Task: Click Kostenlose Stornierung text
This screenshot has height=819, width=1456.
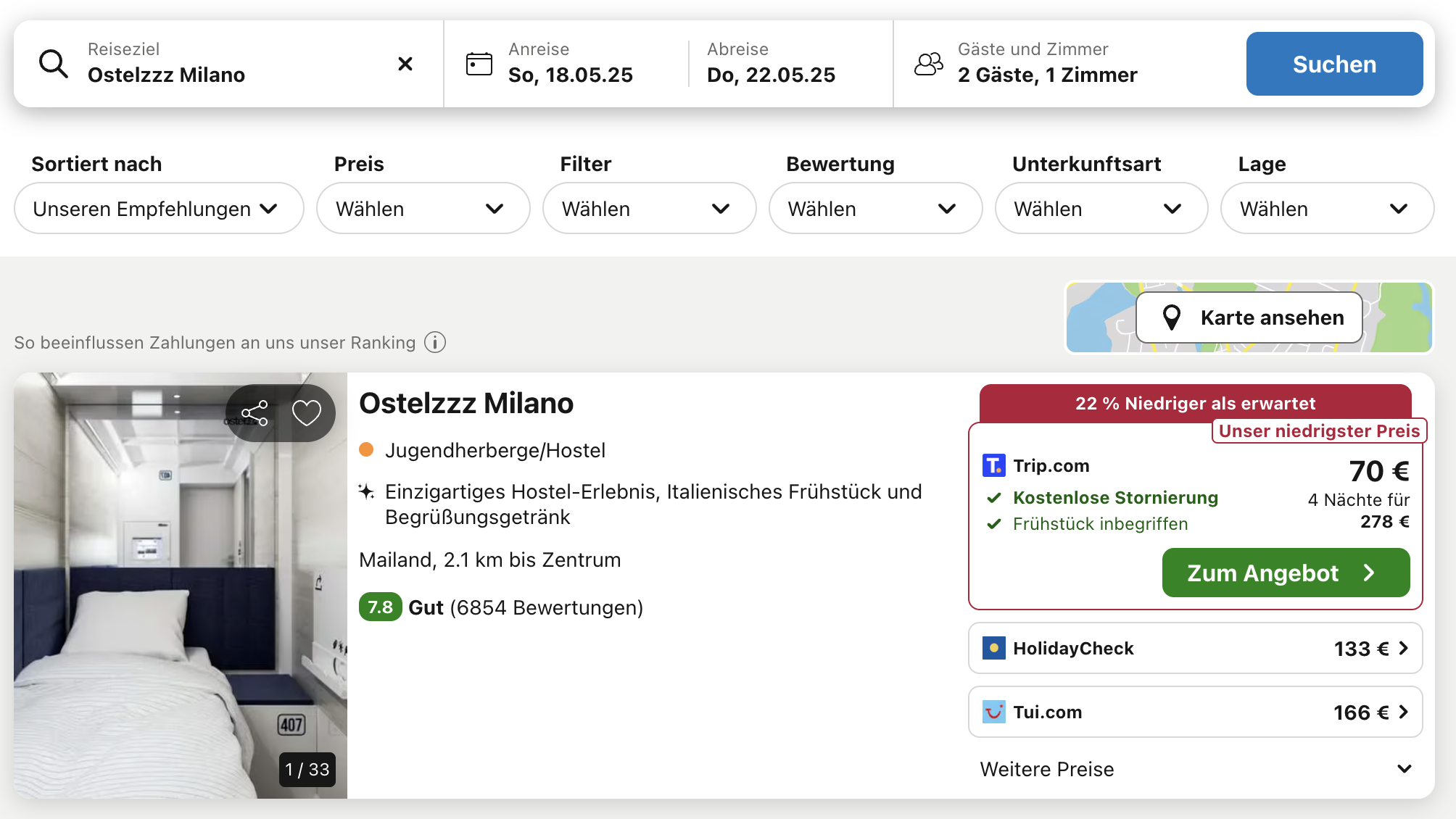Action: (1115, 498)
